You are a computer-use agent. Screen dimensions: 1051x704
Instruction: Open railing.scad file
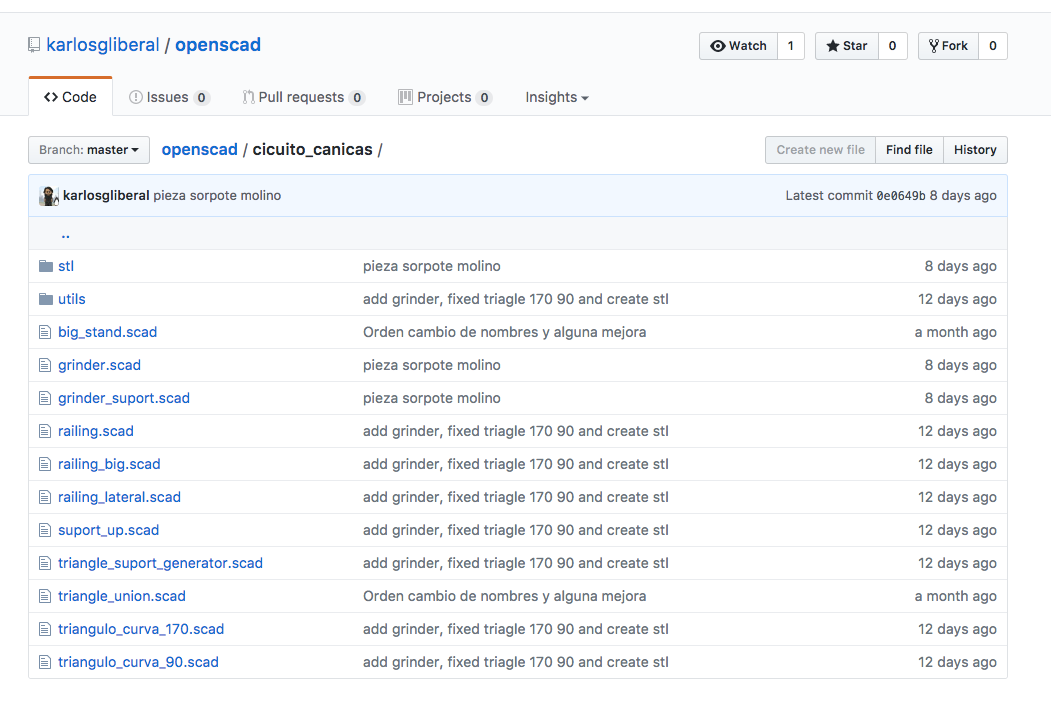96,431
